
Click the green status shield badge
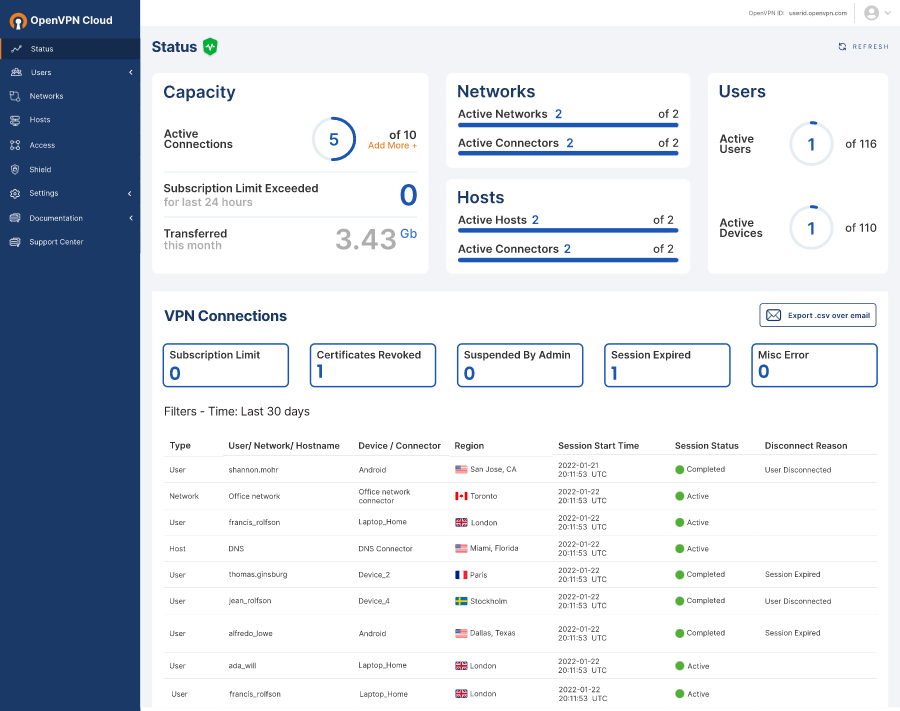pyautogui.click(x=210, y=46)
